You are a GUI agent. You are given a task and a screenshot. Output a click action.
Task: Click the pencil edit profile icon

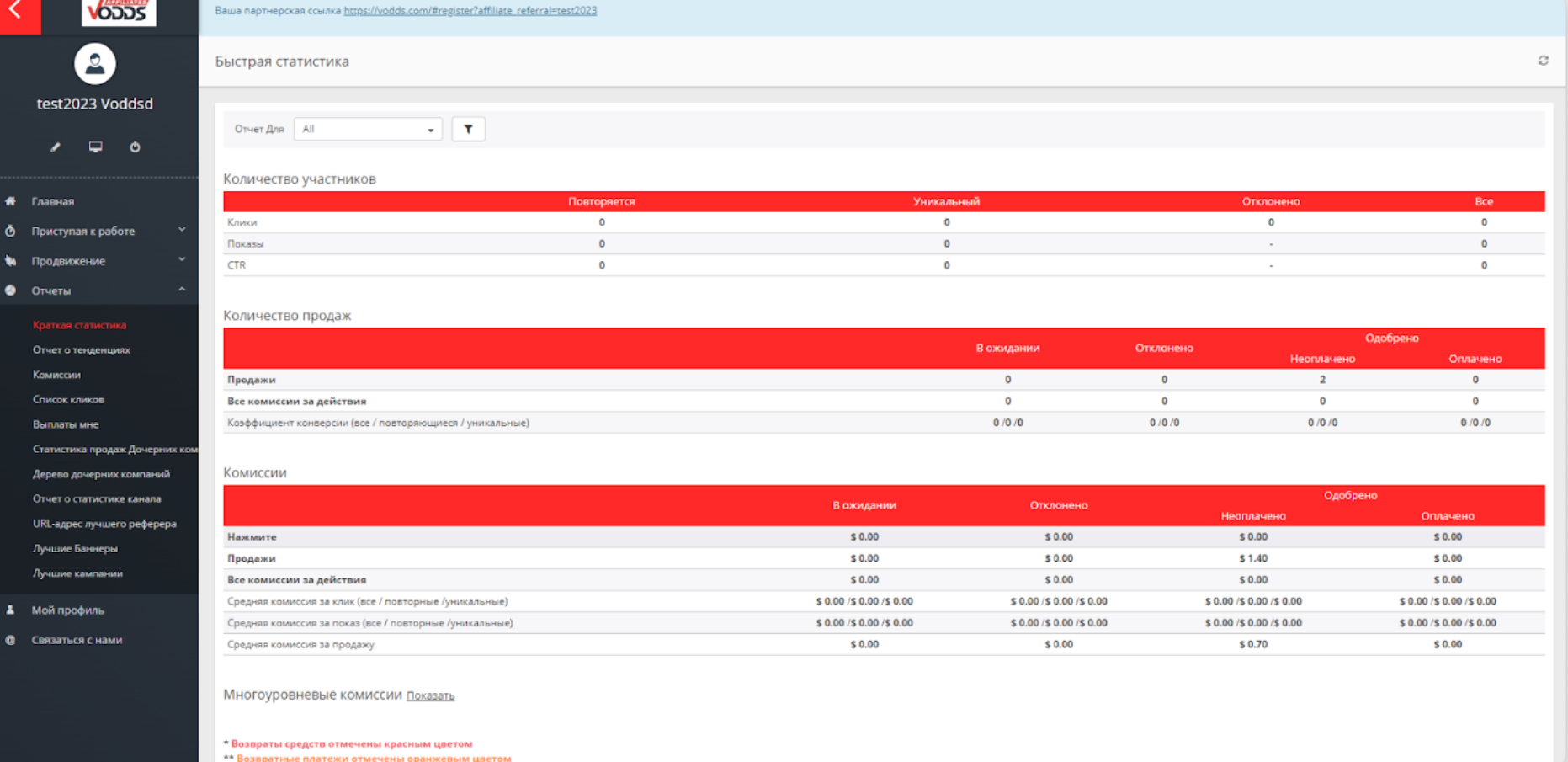56,147
